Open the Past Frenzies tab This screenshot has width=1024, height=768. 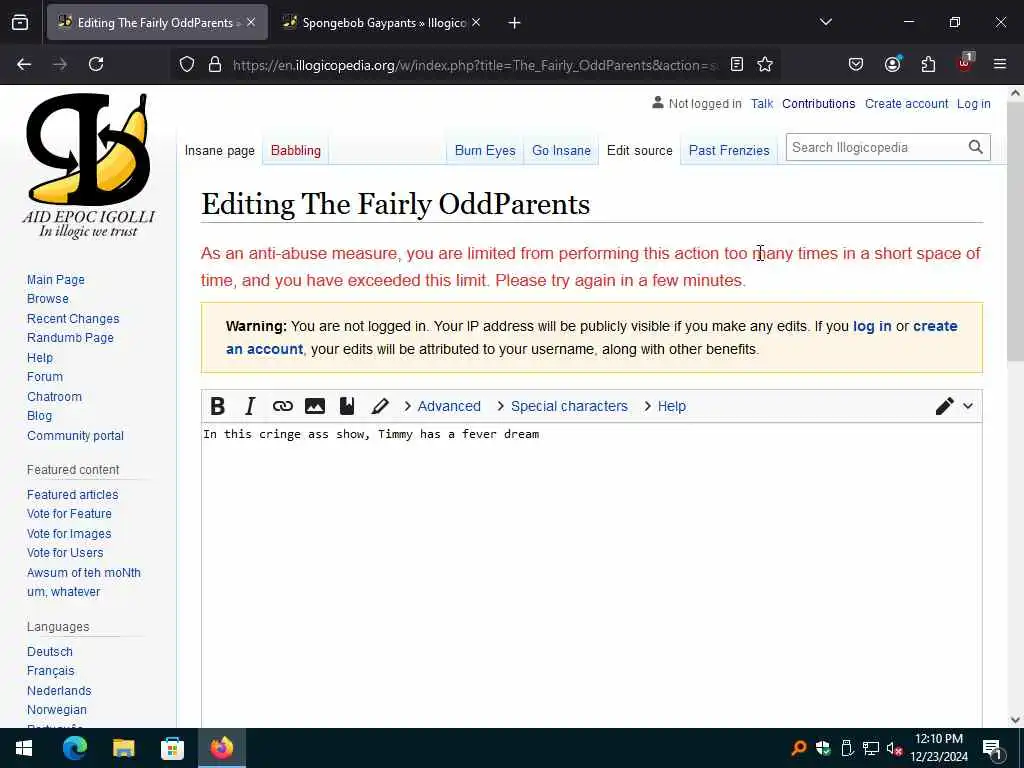click(729, 151)
